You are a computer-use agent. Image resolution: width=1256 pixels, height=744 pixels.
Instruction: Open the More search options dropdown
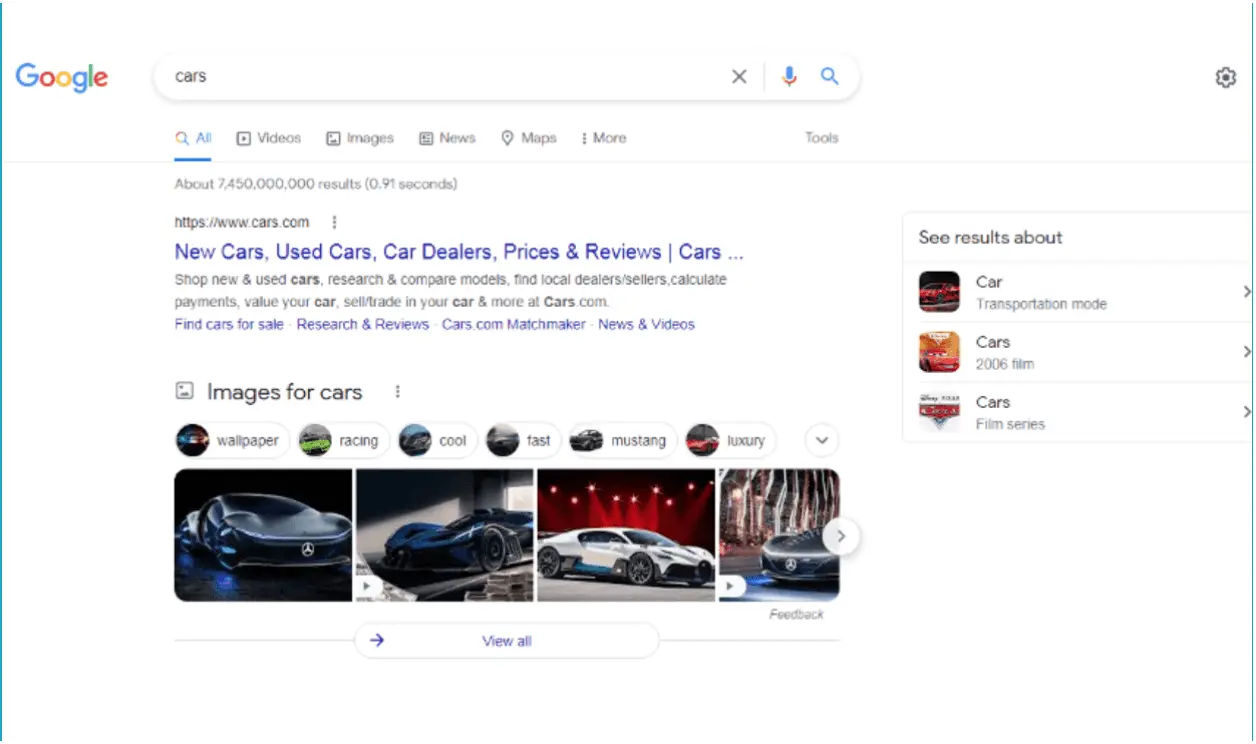[x=603, y=138]
